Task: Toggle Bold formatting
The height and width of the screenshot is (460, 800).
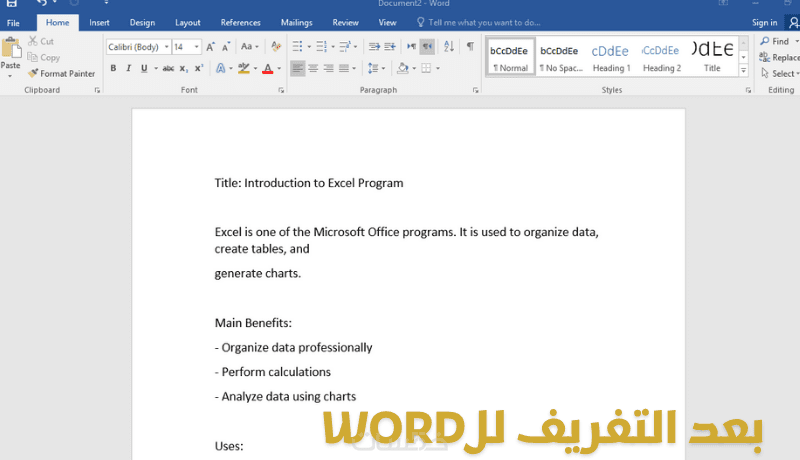Action: (x=113, y=68)
